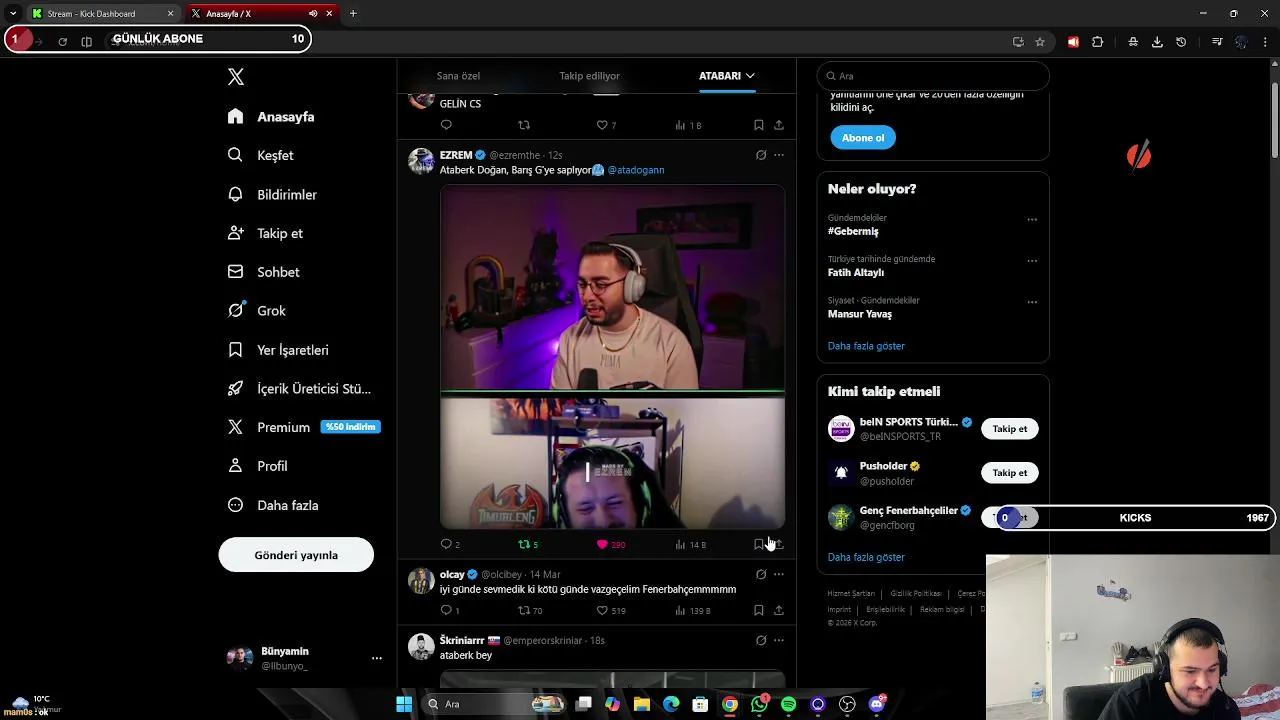Ask Grok about EZREM's tweet
Screen dimensions: 1280x720
[x=761, y=155]
